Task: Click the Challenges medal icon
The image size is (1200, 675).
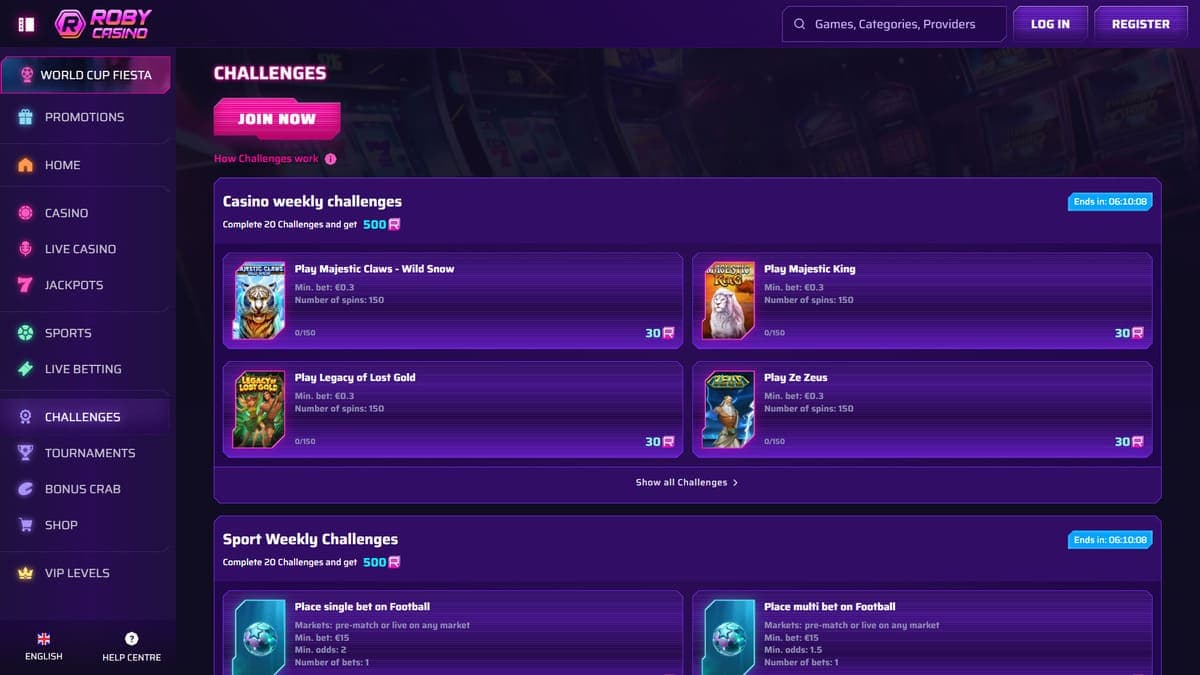Action: (x=26, y=417)
